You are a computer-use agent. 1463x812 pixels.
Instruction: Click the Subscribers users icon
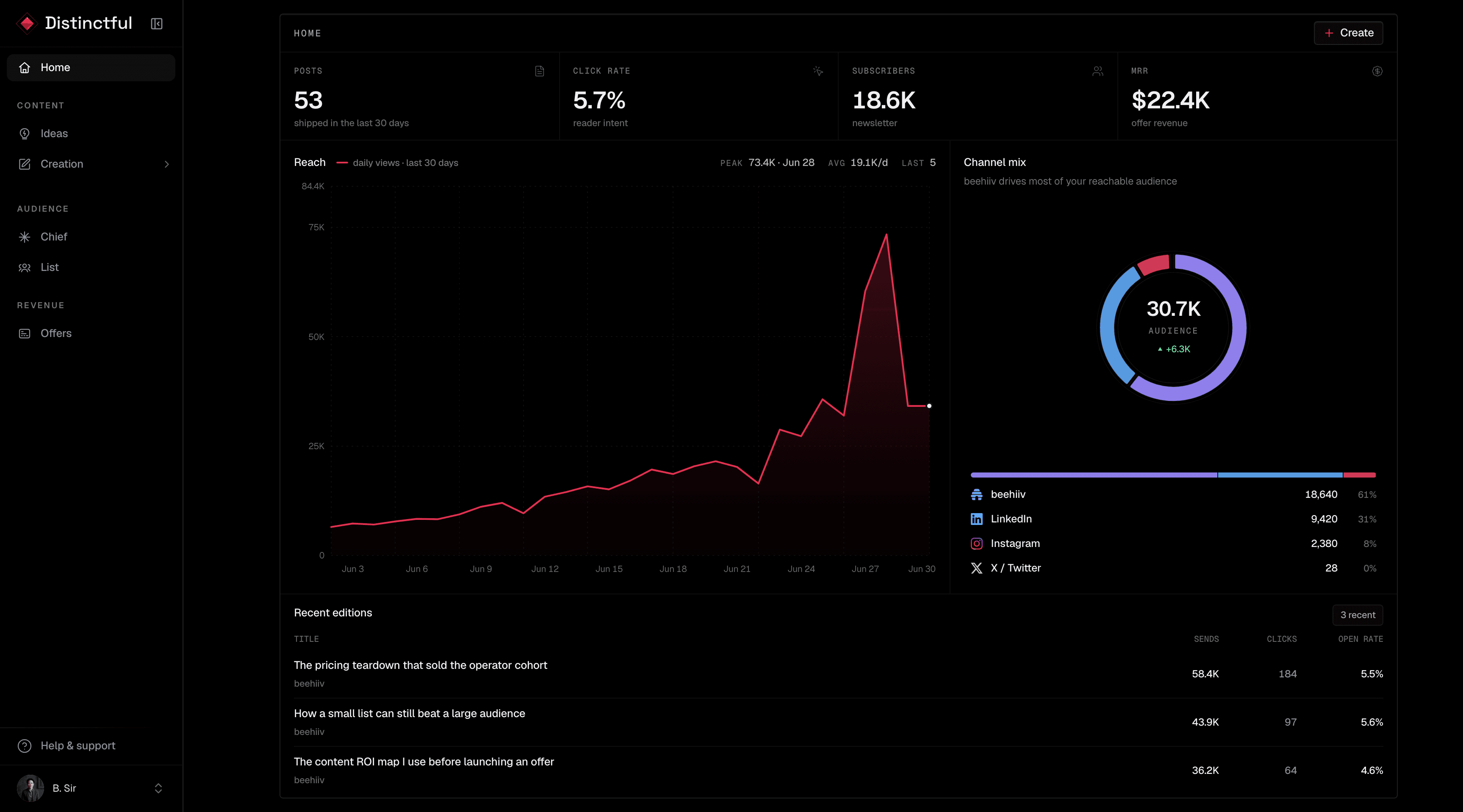point(1098,71)
